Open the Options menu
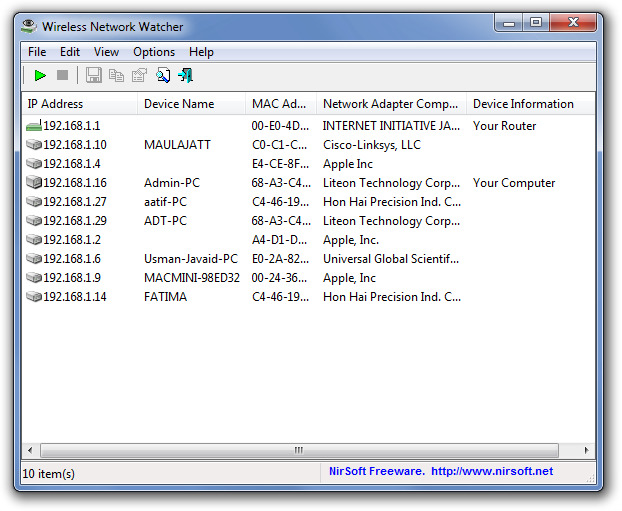The width and height of the screenshot is (622, 511). click(x=154, y=52)
